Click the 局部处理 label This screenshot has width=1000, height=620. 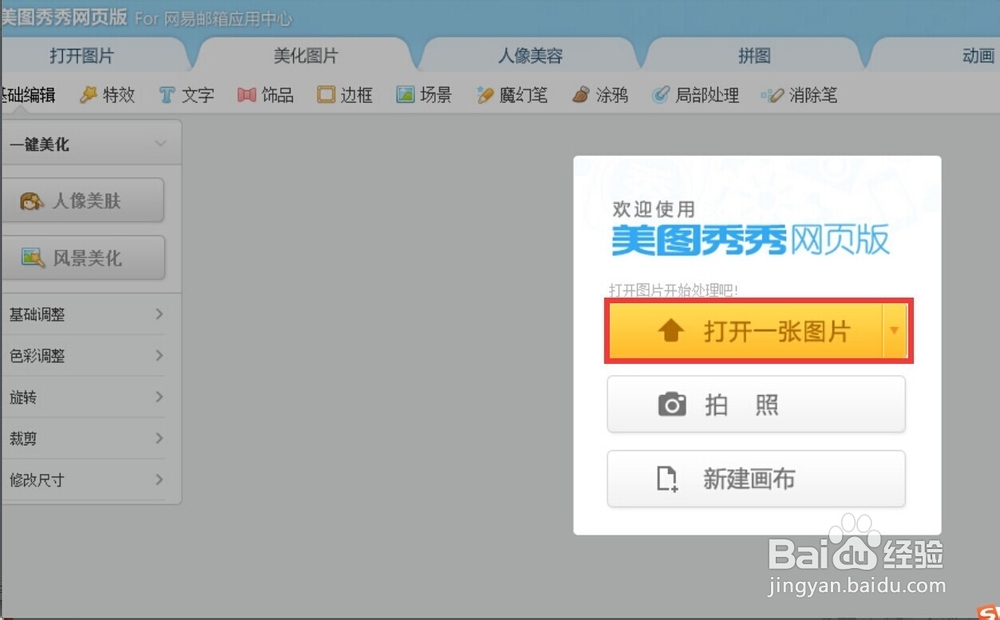pyautogui.click(x=707, y=95)
